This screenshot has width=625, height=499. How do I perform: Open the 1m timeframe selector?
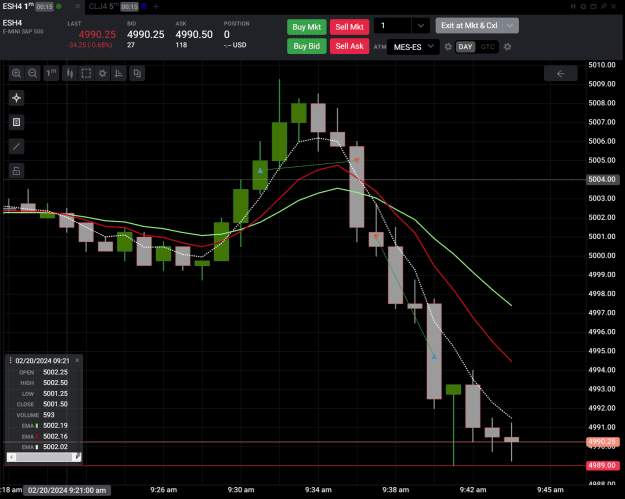pos(51,73)
